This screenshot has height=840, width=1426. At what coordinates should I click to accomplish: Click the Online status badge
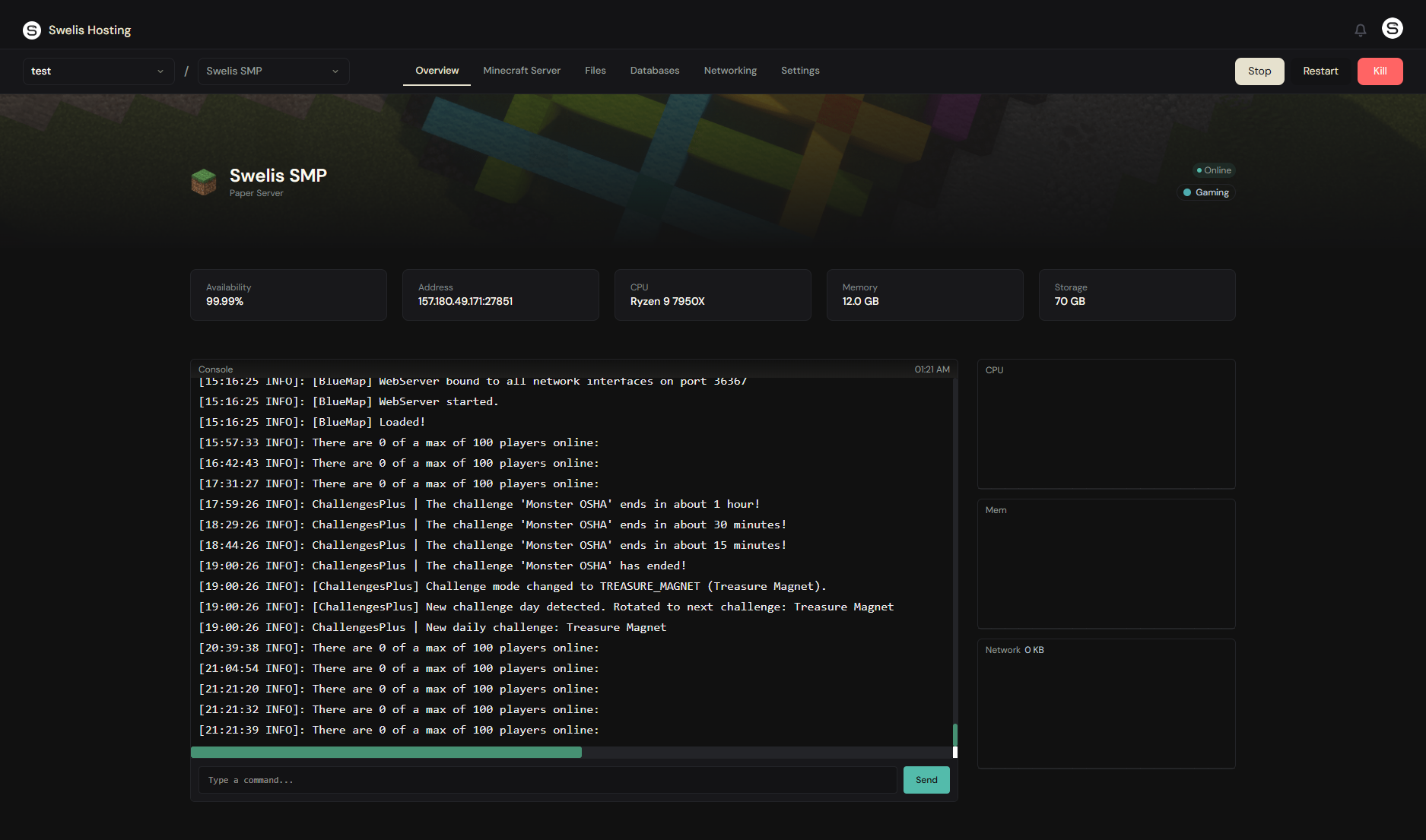click(1214, 170)
